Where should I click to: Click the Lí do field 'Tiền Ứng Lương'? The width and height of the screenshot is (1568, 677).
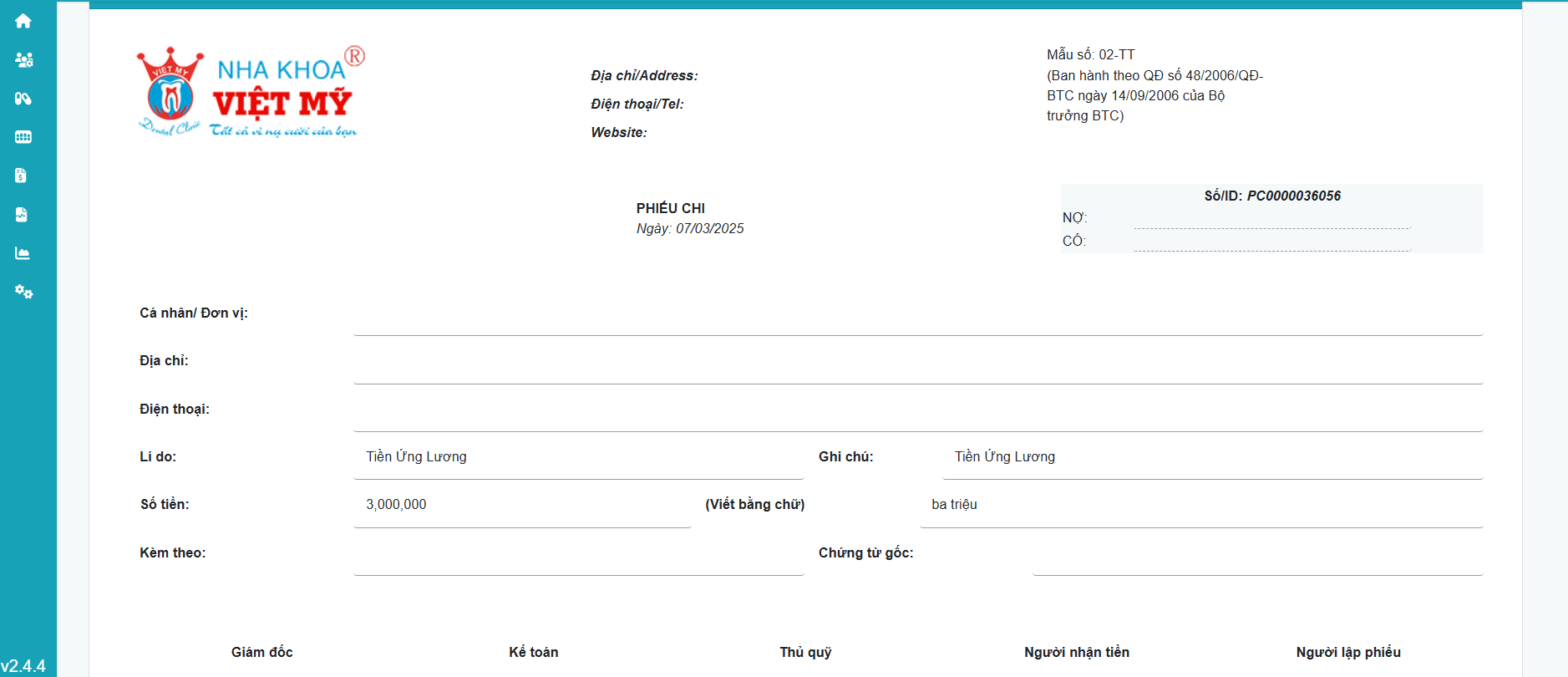coord(416,456)
